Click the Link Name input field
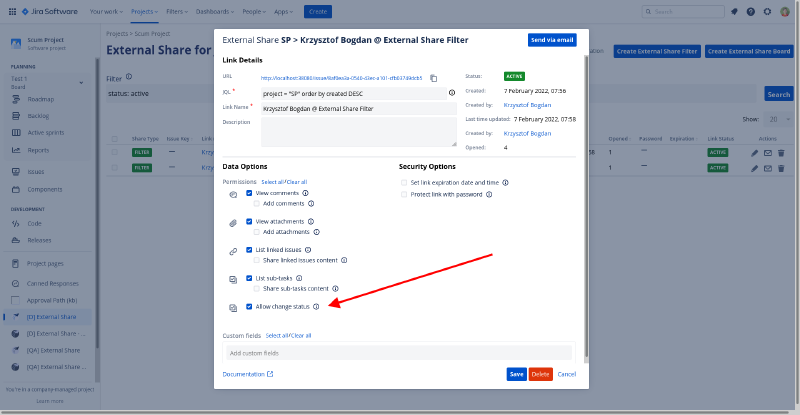Viewport: 800px width, 415px height. 359,108
